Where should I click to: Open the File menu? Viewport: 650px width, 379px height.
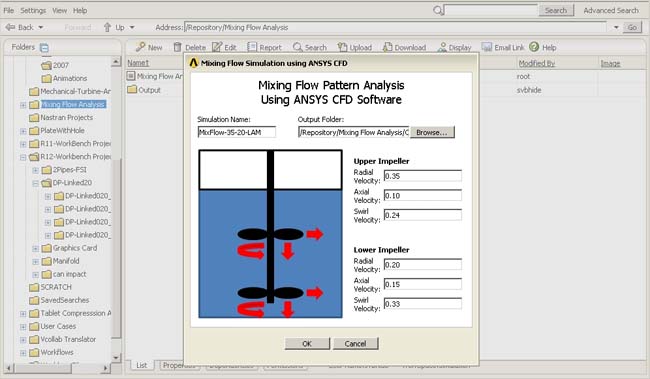coord(9,10)
